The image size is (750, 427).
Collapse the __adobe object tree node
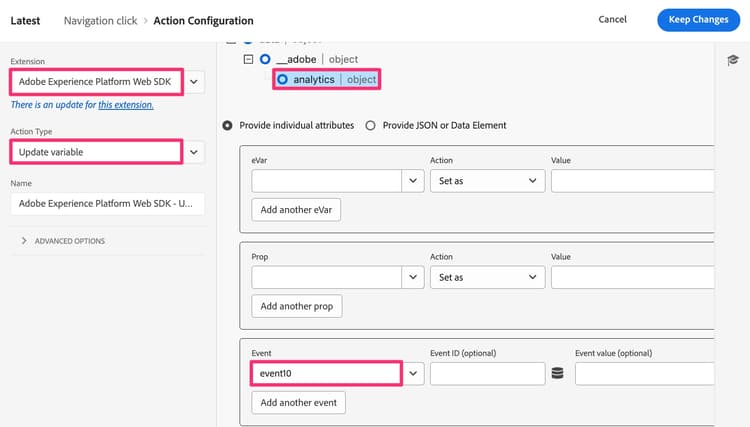(247, 59)
